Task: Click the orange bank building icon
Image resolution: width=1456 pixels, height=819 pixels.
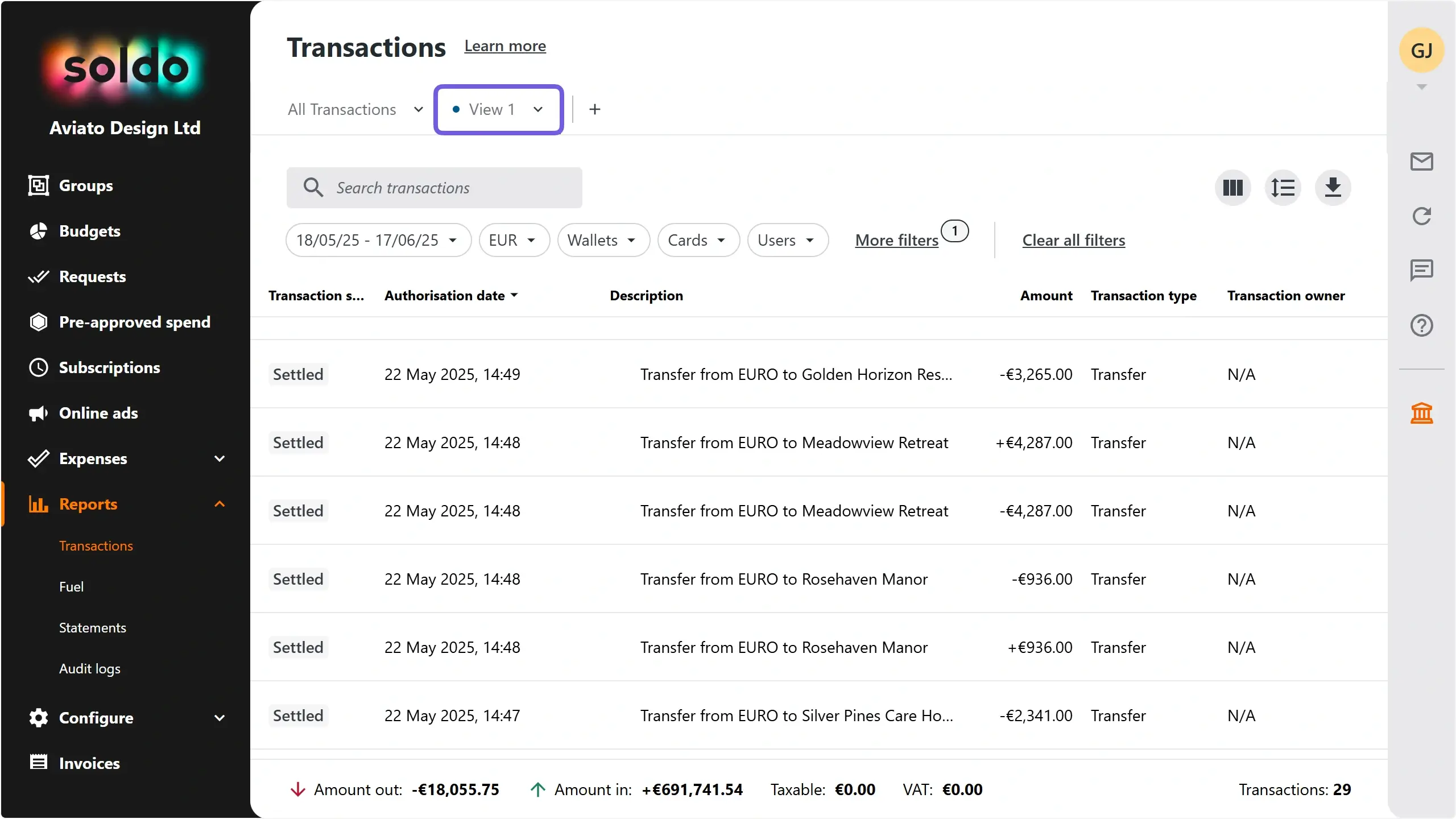Action: (1421, 413)
